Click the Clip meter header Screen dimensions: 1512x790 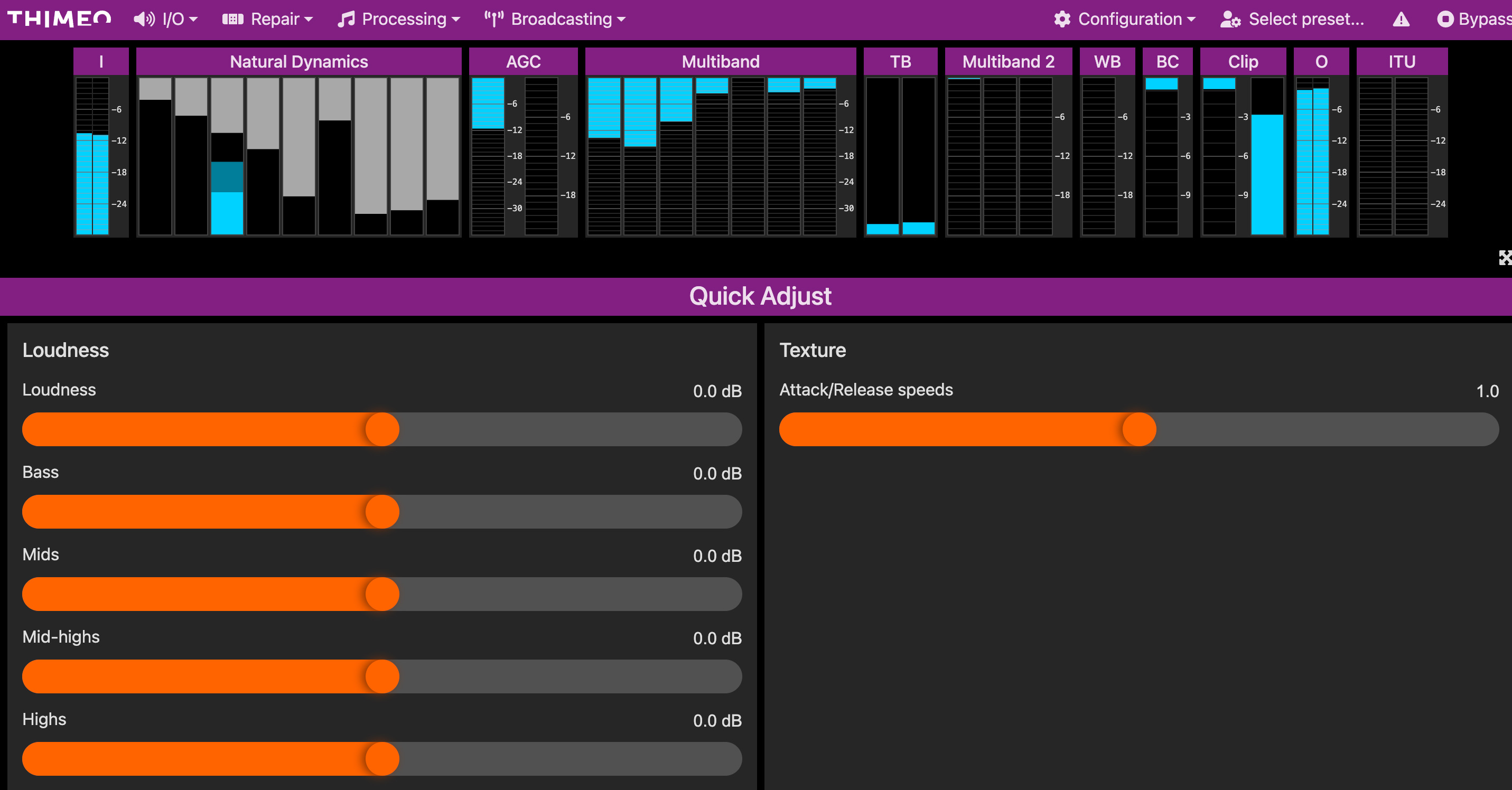pos(1243,62)
